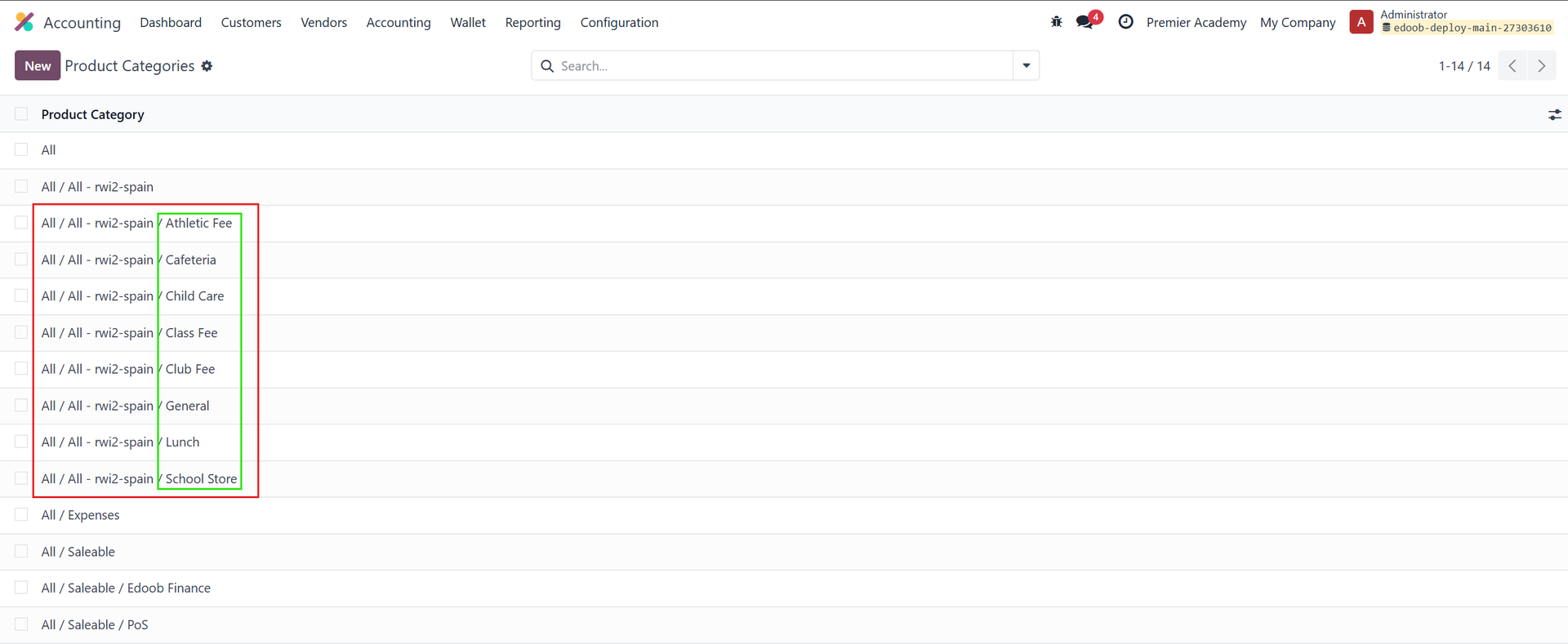
Task: Tick the select-all header checkbox
Action: (x=21, y=114)
